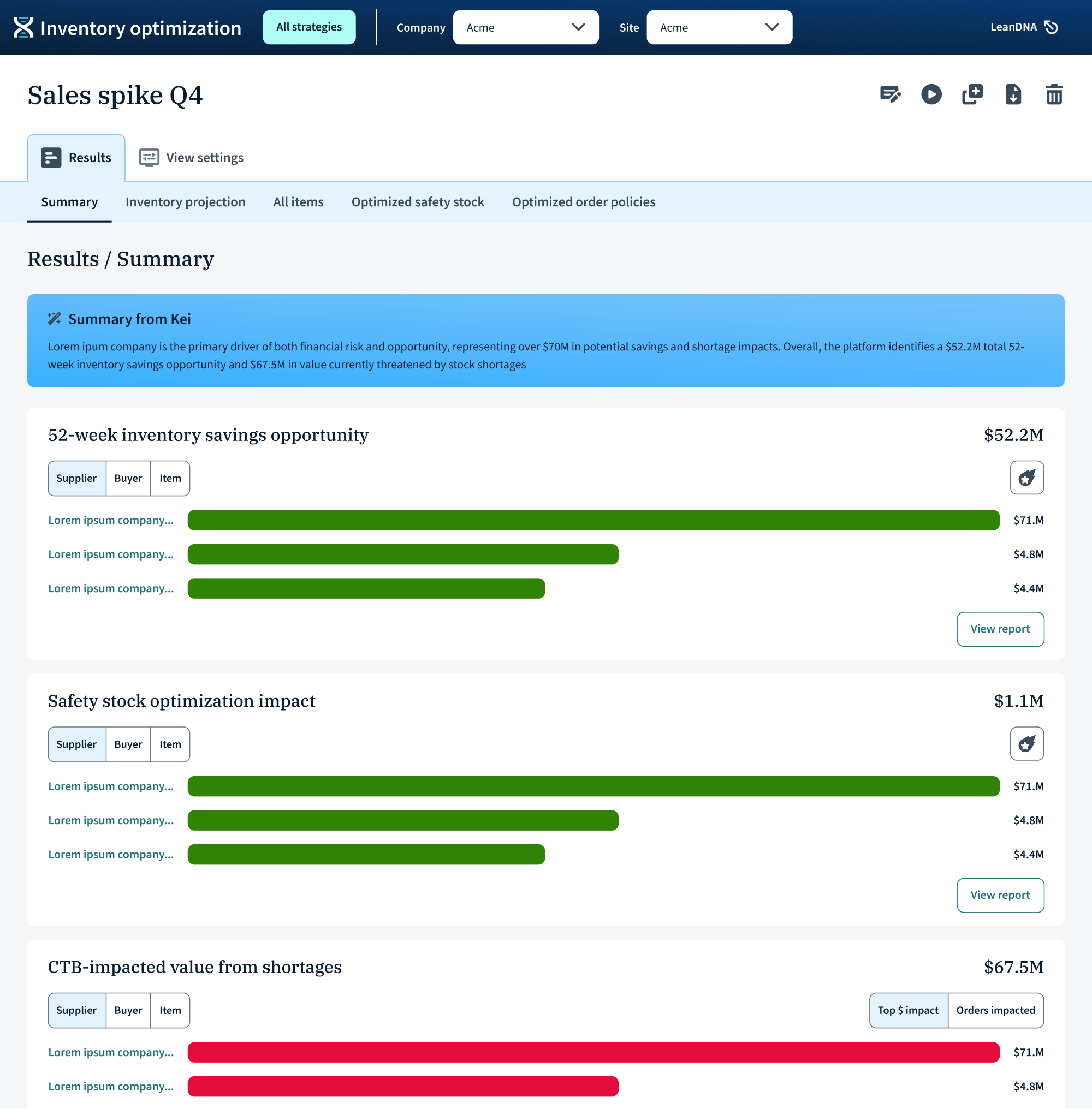This screenshot has width=1092, height=1109.
Task: Delete Sales spike Q4 with trash icon
Action: [1054, 94]
